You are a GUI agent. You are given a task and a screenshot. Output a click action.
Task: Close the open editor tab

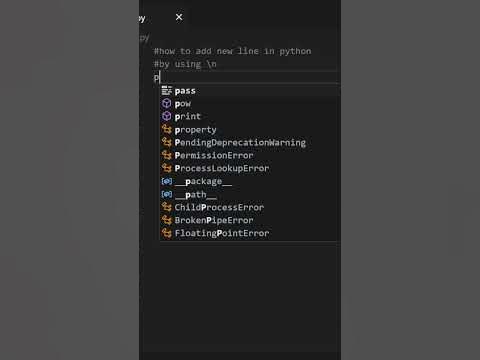[179, 17]
